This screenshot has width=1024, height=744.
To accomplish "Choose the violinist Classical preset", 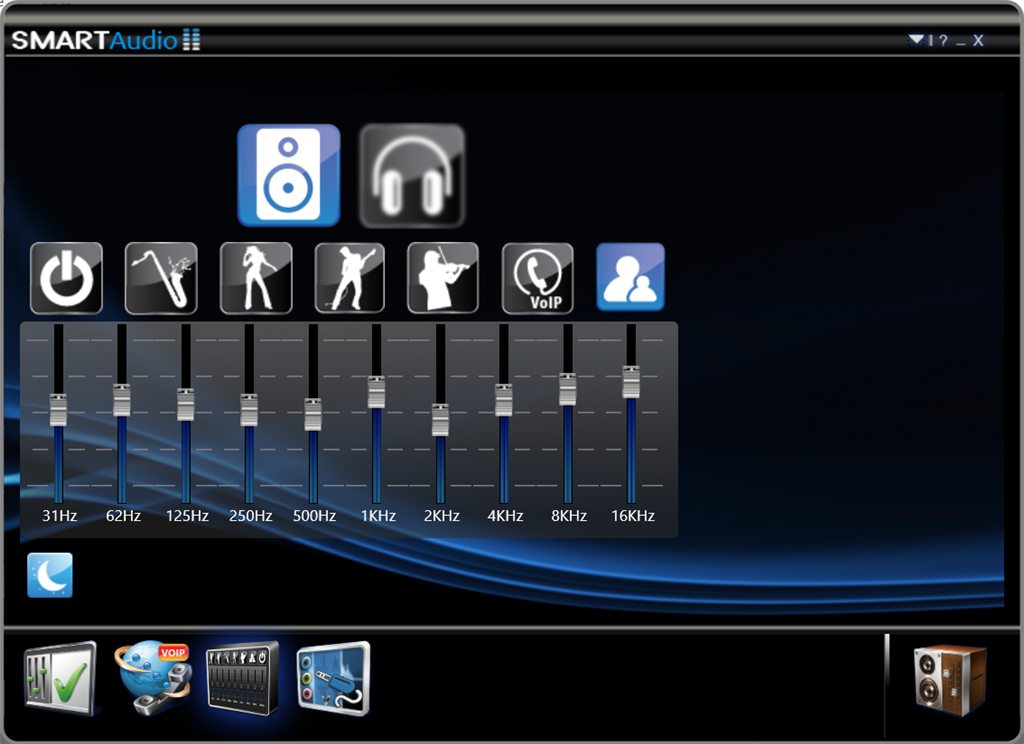I will tap(443, 278).
